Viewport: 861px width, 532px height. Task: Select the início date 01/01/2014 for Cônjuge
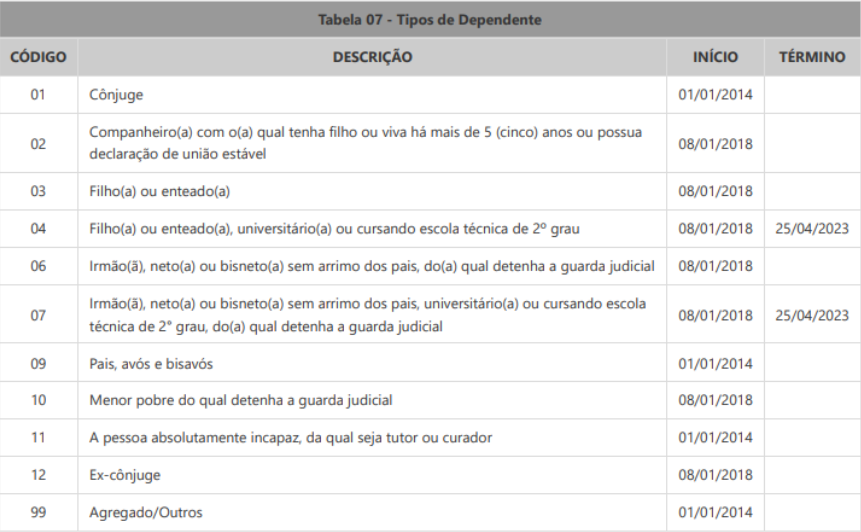pos(715,95)
